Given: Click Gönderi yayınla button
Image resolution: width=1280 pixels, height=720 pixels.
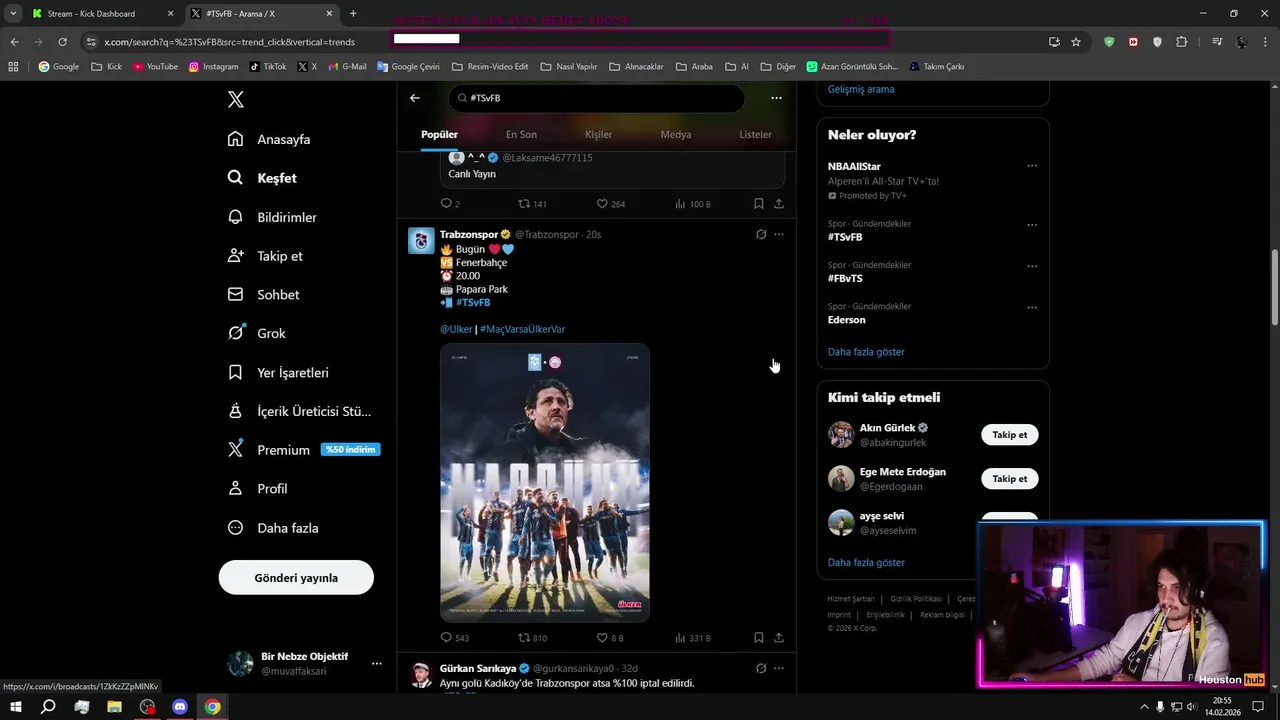Looking at the screenshot, I should [296, 577].
